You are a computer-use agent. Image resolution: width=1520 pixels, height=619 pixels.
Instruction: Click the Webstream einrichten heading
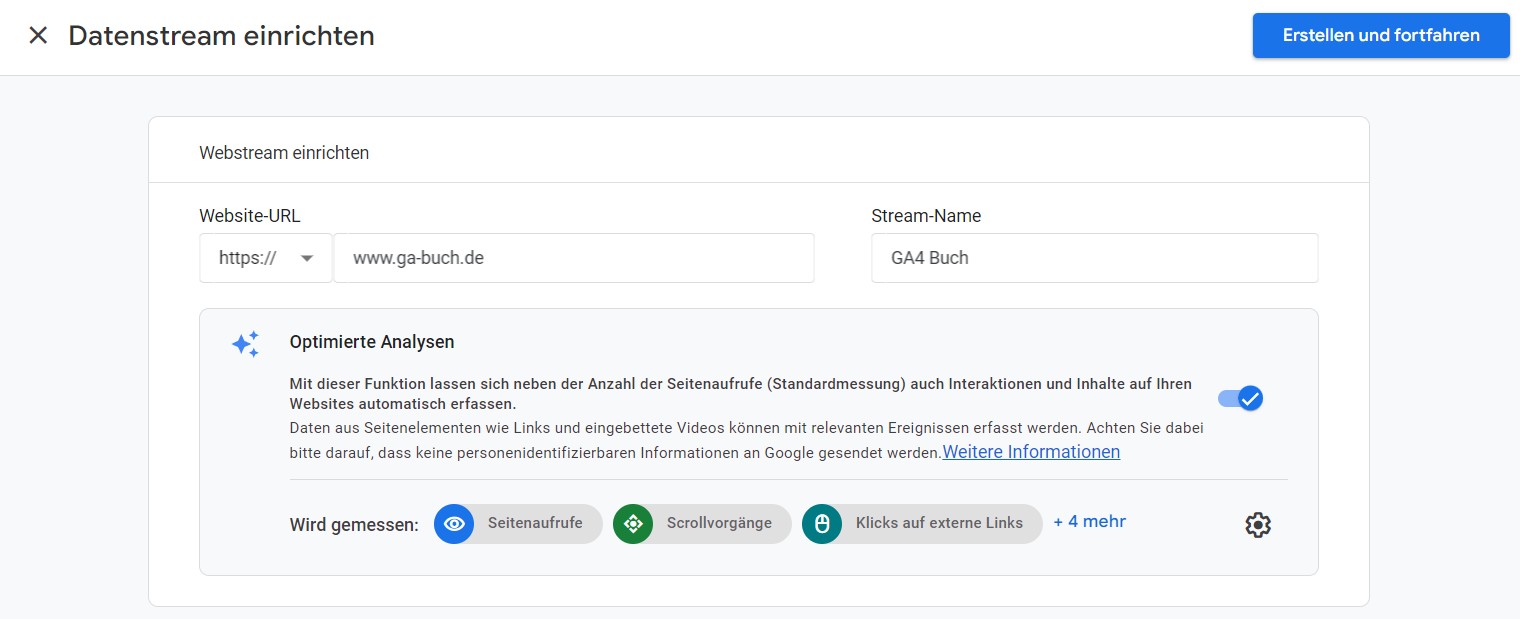(x=284, y=153)
